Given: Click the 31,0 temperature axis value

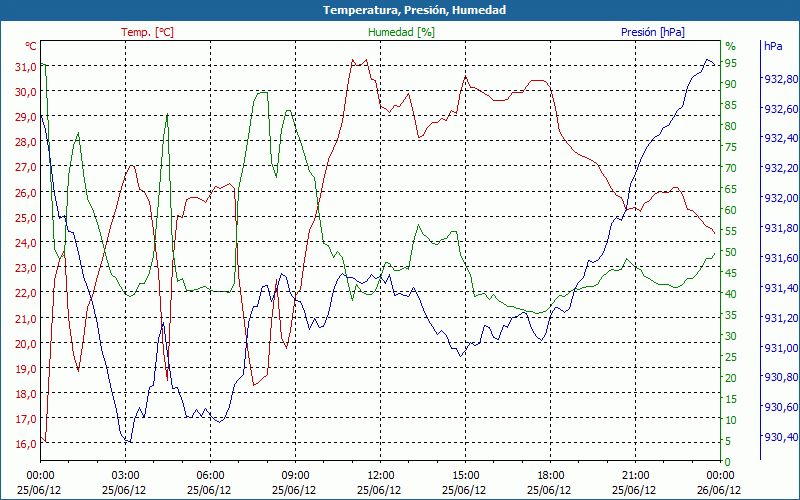Looking at the screenshot, I should [x=26, y=67].
